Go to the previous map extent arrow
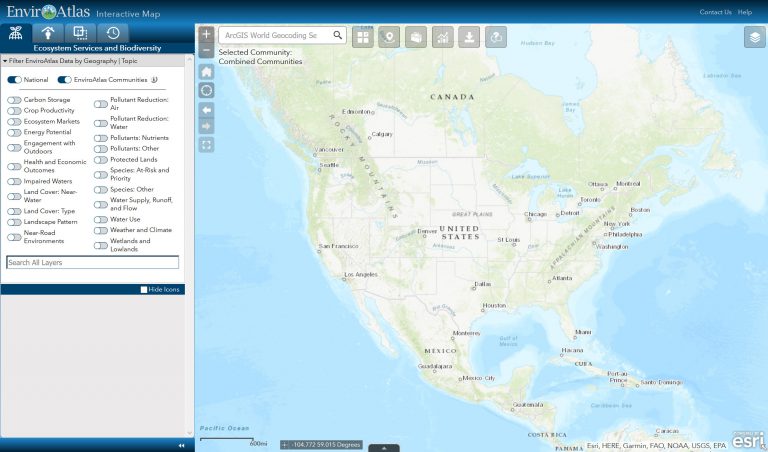 click(206, 109)
